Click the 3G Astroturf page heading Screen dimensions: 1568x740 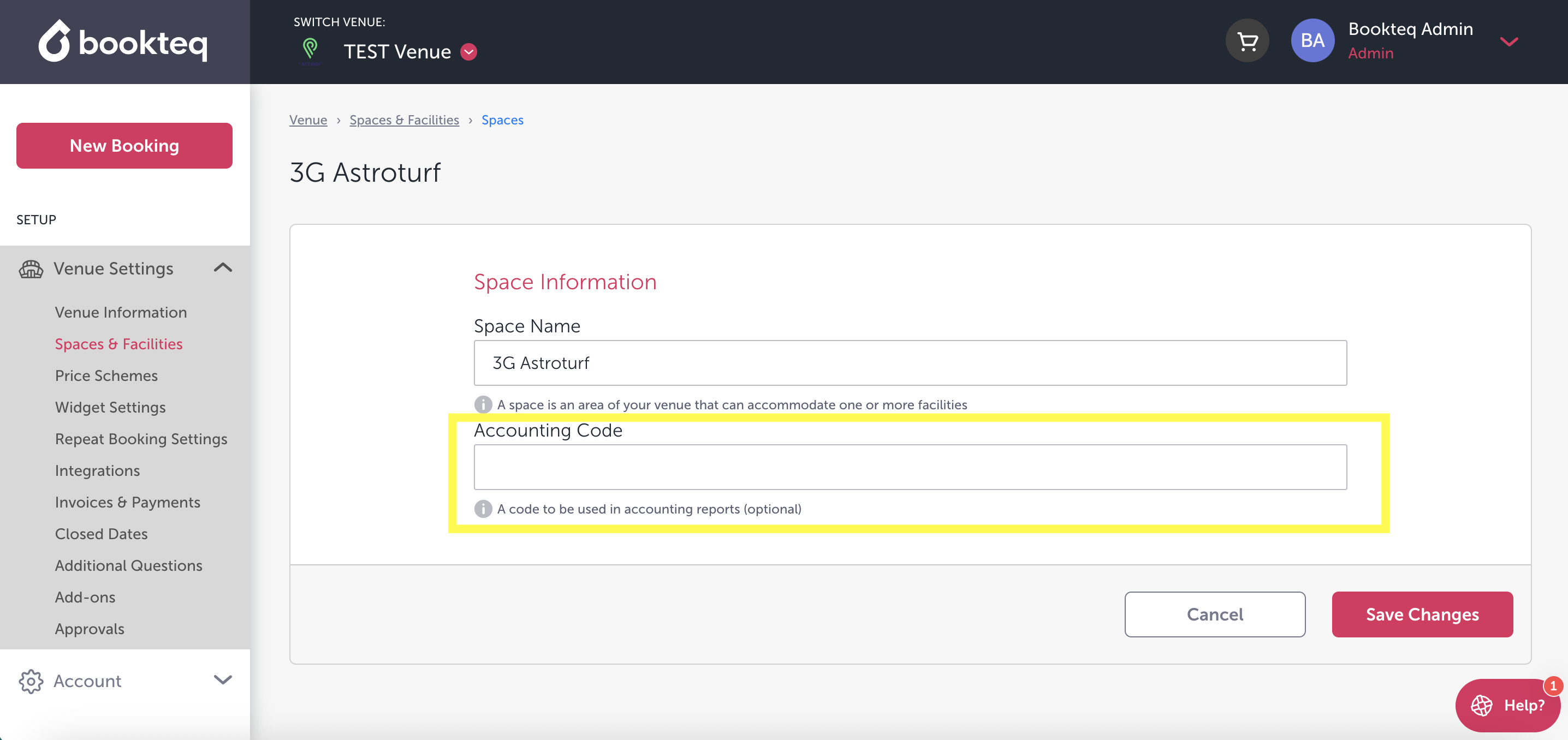pyautogui.click(x=365, y=172)
